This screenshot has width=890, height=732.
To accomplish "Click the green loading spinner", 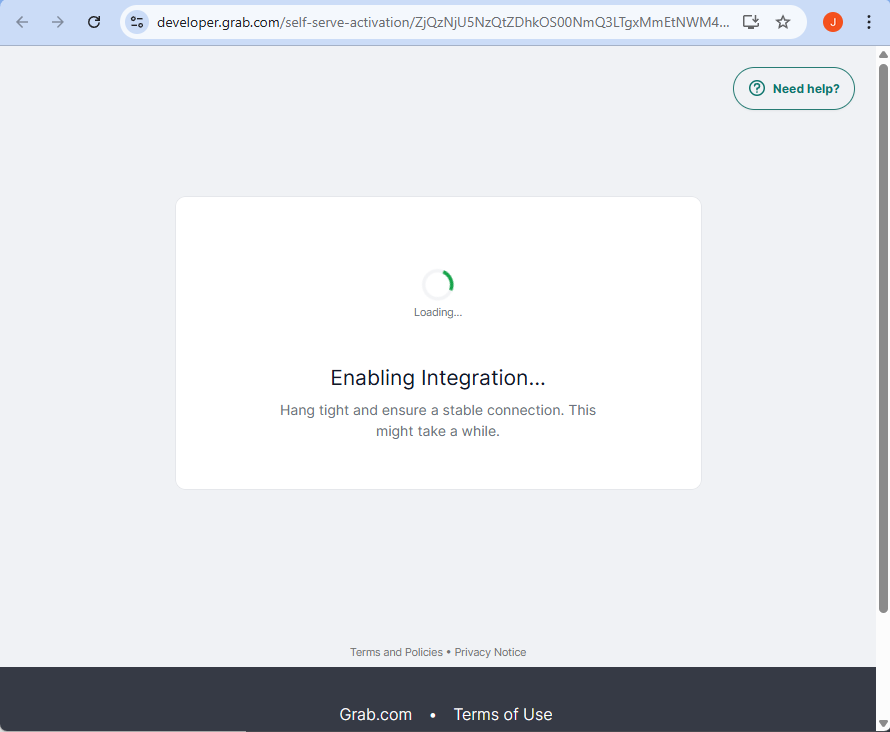I will coord(438,285).
